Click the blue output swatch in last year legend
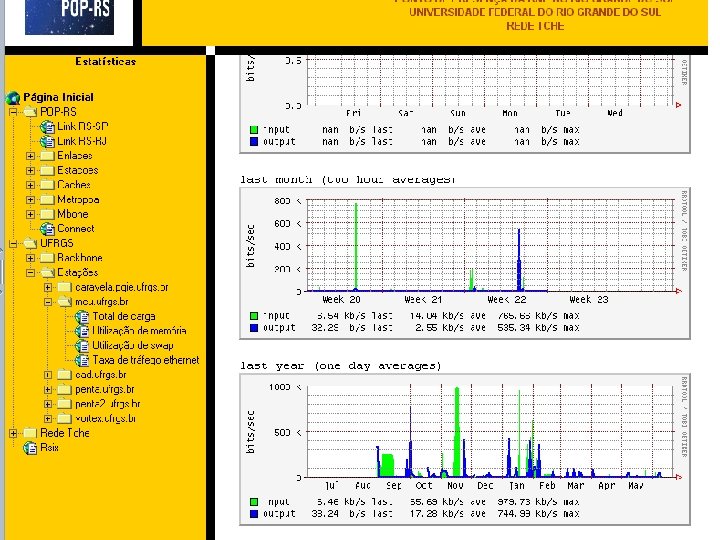This screenshot has height=540, width=720. point(254,514)
